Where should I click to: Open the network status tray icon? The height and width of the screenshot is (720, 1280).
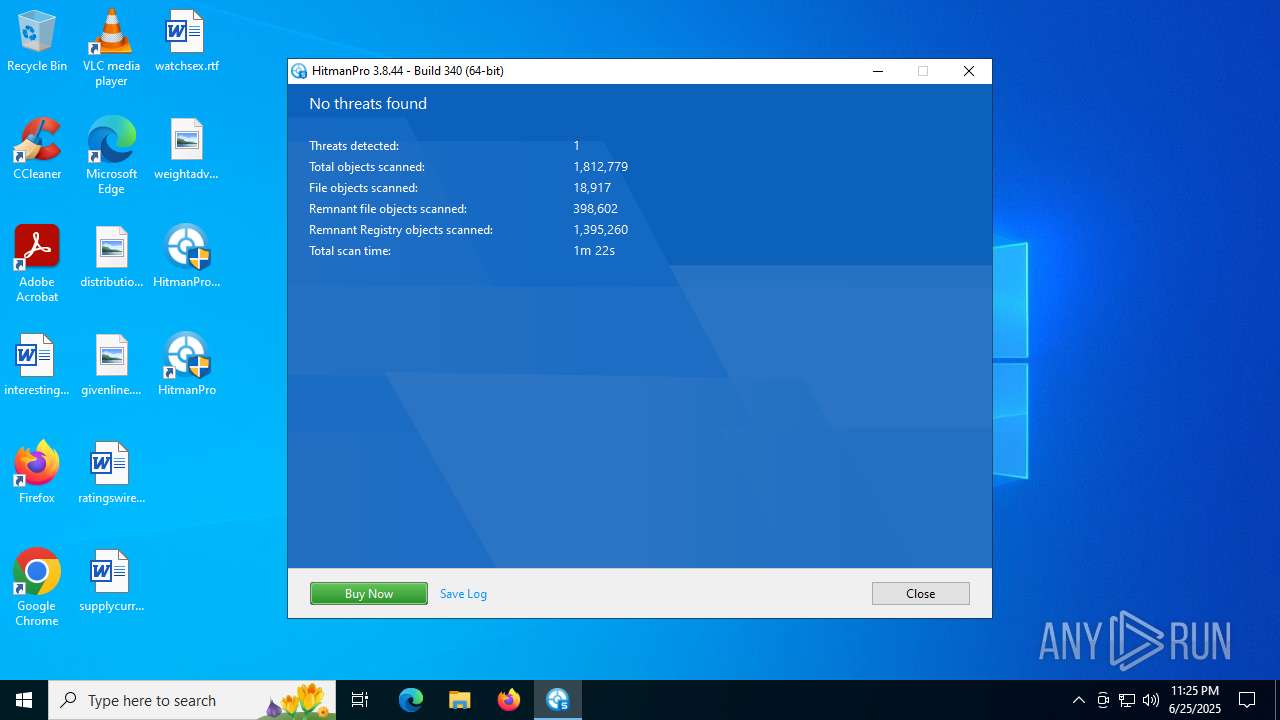click(x=1127, y=700)
